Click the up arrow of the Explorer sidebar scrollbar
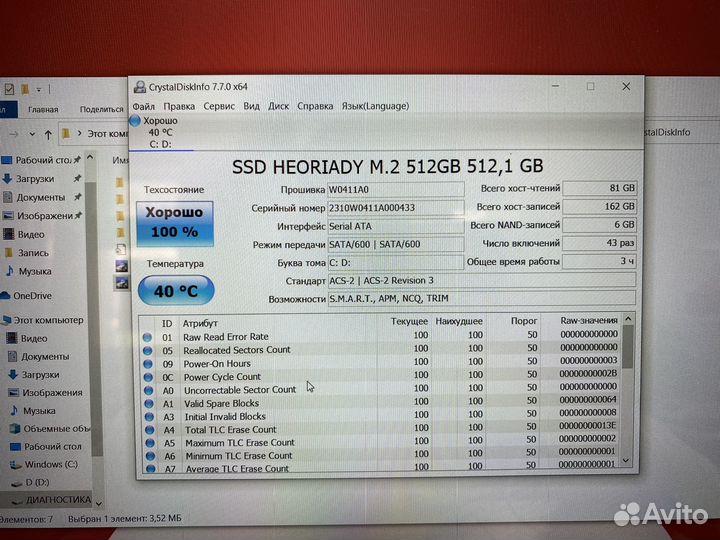The height and width of the screenshot is (540, 720). [x=90, y=158]
